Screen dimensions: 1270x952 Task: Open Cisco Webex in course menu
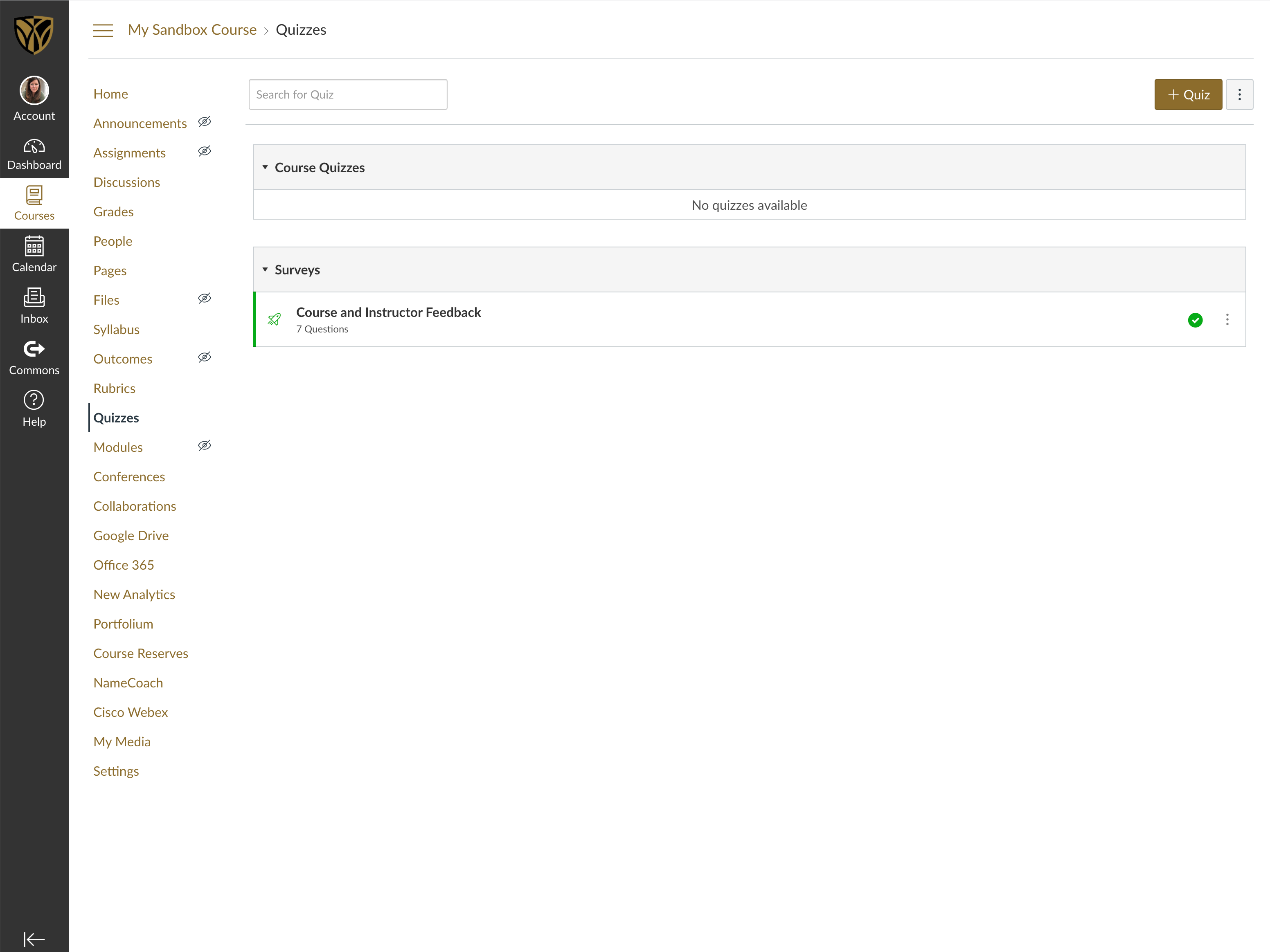coord(131,713)
